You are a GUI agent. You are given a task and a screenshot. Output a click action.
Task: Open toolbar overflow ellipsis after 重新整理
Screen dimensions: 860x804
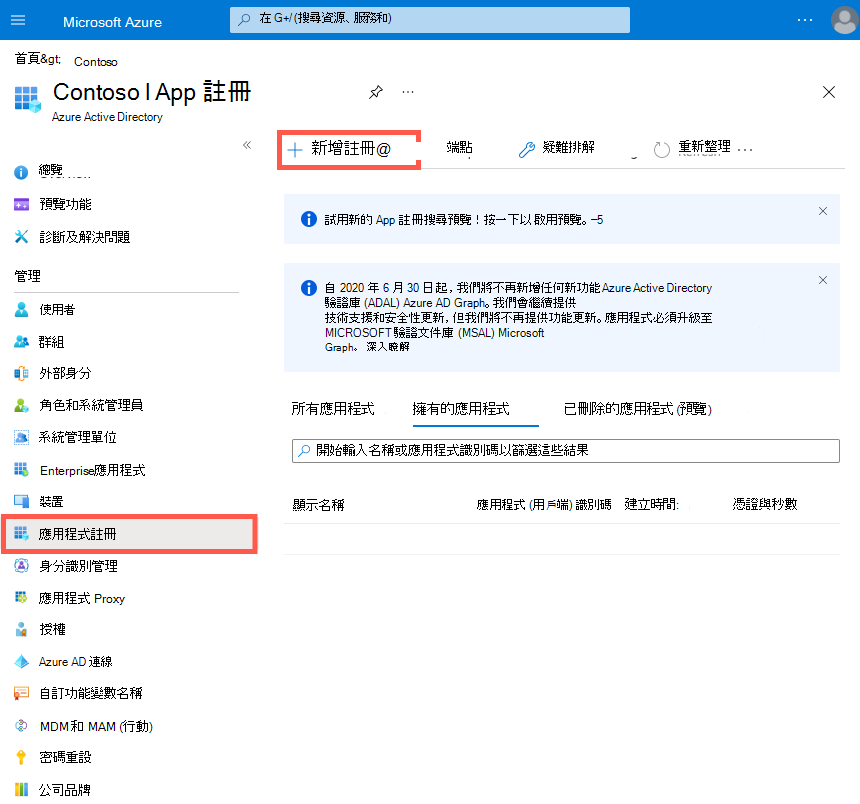pos(745,149)
